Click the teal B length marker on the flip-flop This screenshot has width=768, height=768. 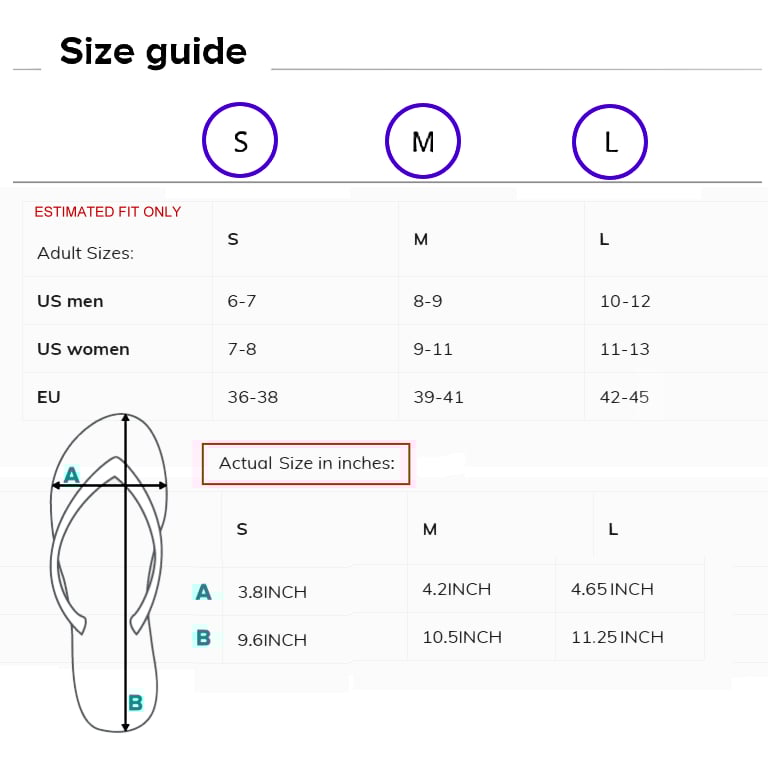coord(135,703)
